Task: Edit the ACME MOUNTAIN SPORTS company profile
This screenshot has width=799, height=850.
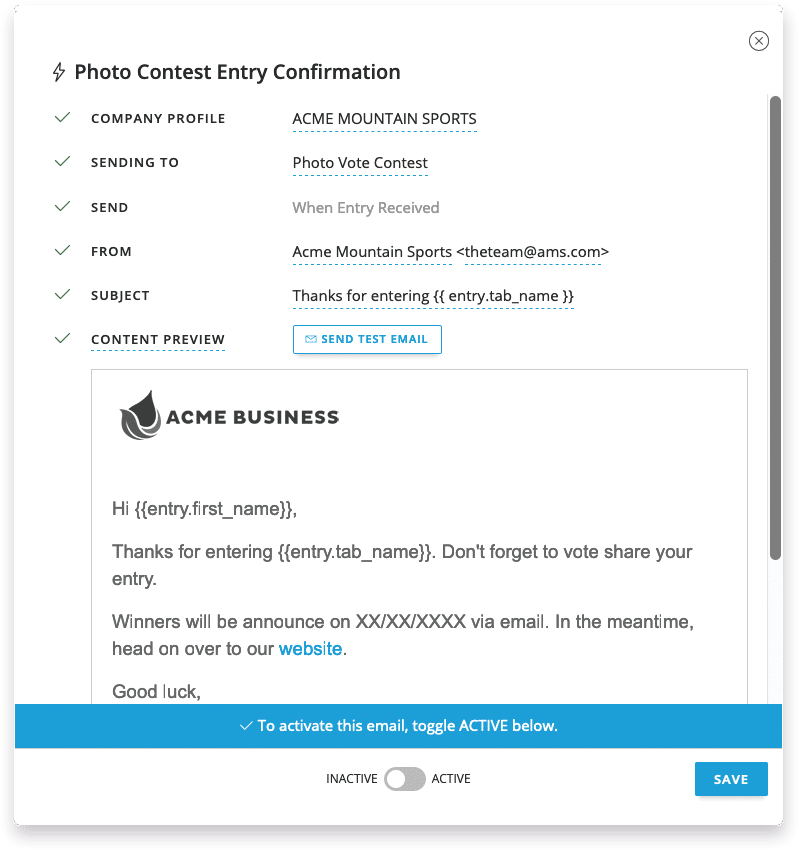Action: coord(384,119)
